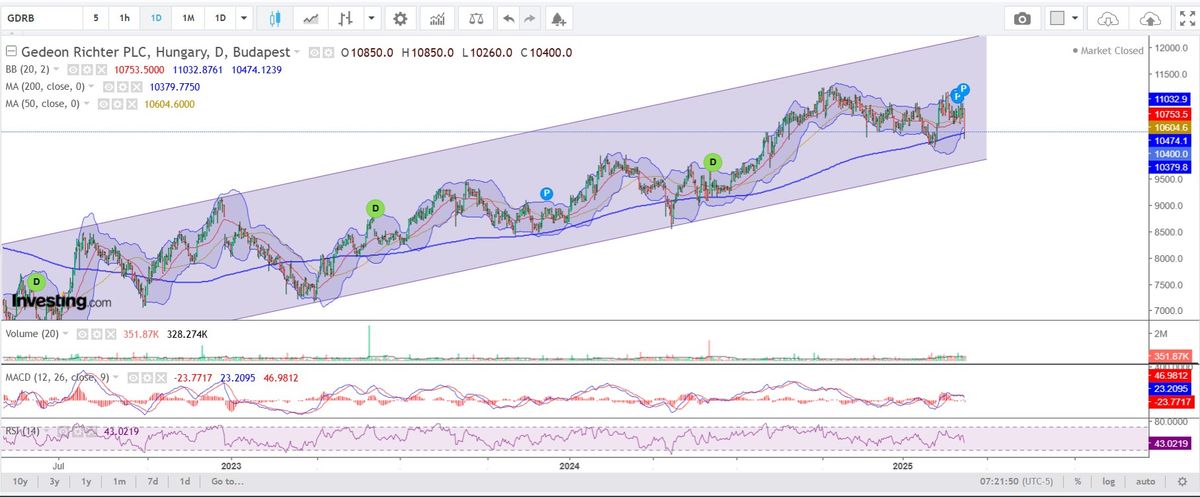Image resolution: width=1200 pixels, height=497 pixels.
Task: Open the indicators icon in toolbar
Action: point(437,19)
